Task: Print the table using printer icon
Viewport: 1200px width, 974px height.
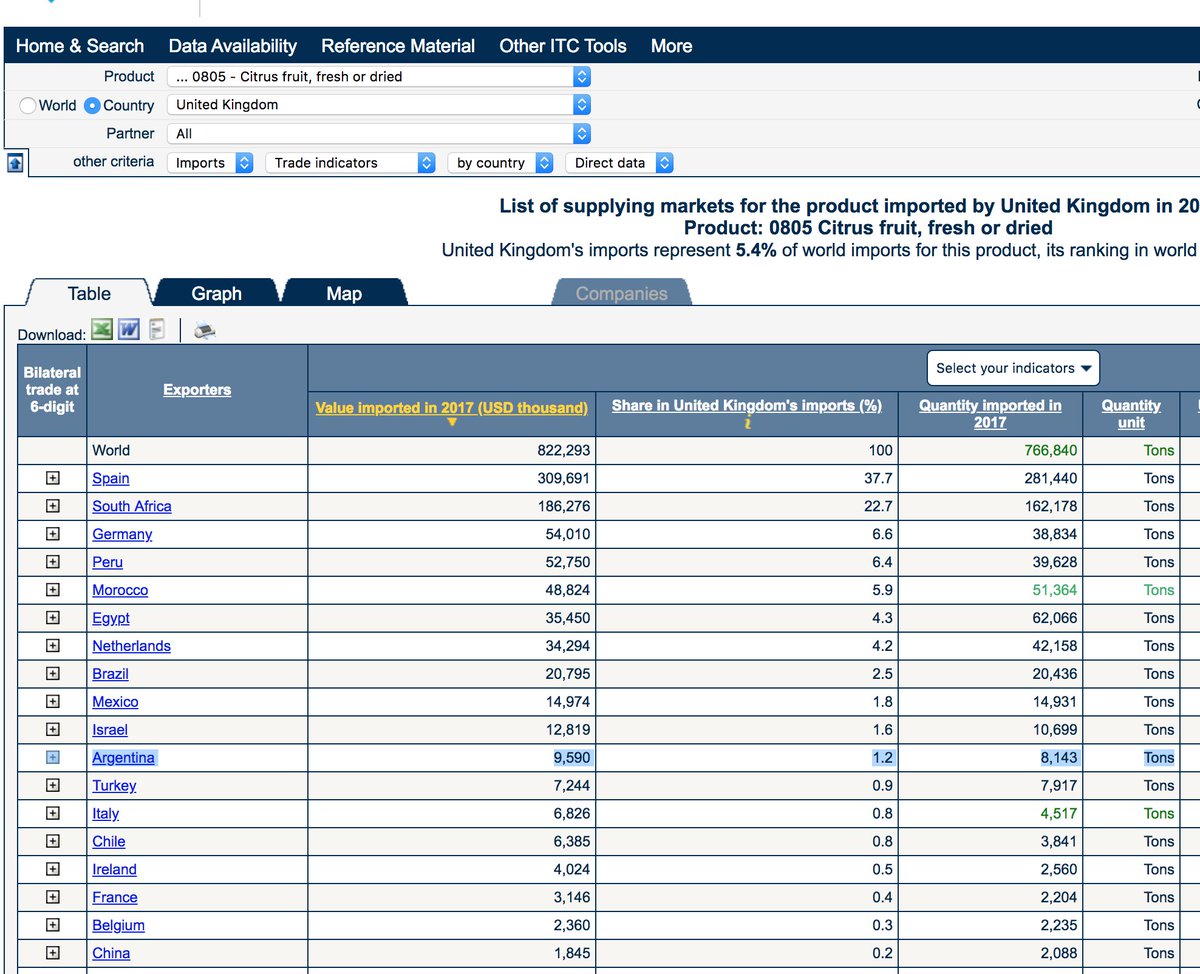Action: coord(205,330)
